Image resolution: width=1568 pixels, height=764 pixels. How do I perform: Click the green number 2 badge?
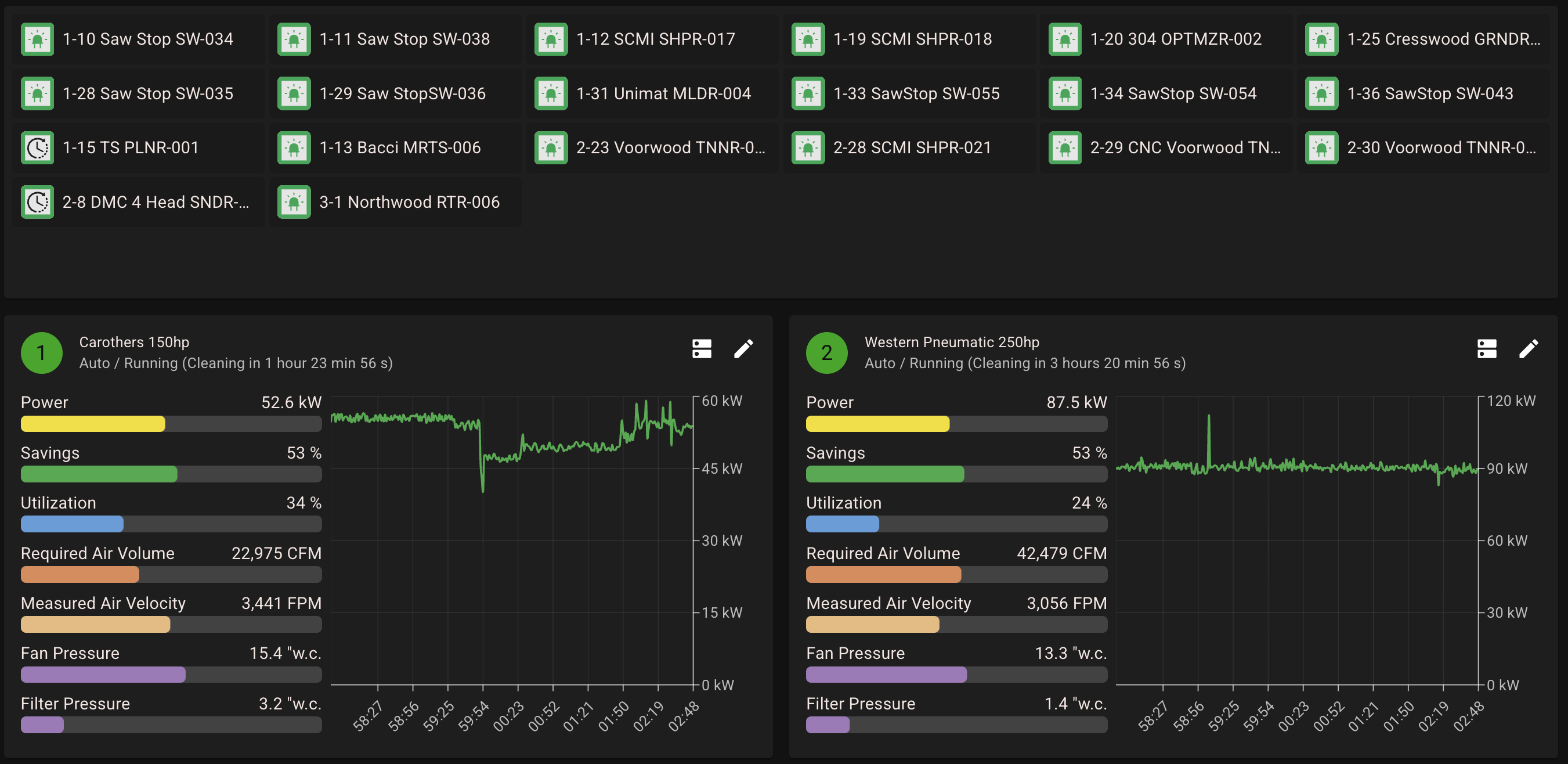pyautogui.click(x=826, y=352)
